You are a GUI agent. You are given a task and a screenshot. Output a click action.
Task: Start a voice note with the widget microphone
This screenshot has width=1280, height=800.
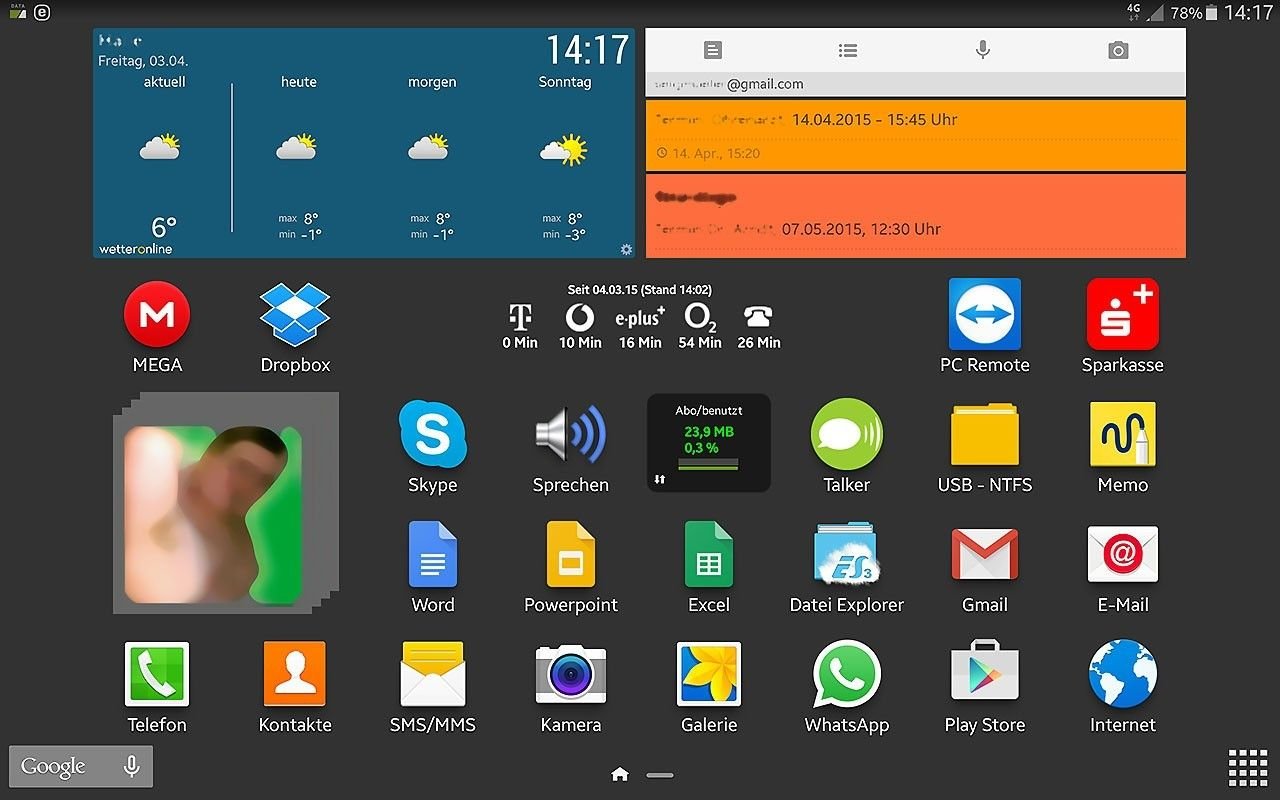point(983,50)
